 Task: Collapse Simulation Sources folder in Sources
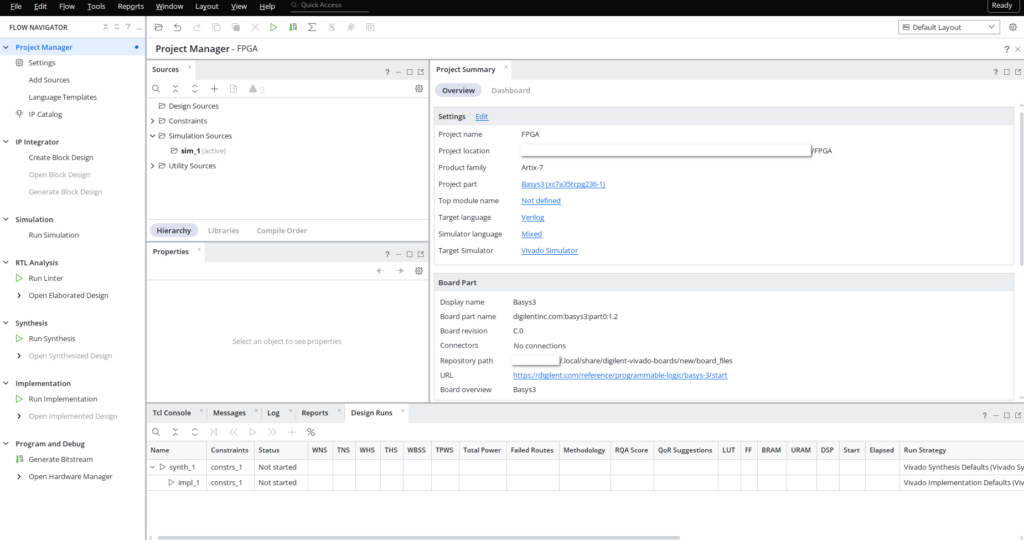[x=153, y=136]
